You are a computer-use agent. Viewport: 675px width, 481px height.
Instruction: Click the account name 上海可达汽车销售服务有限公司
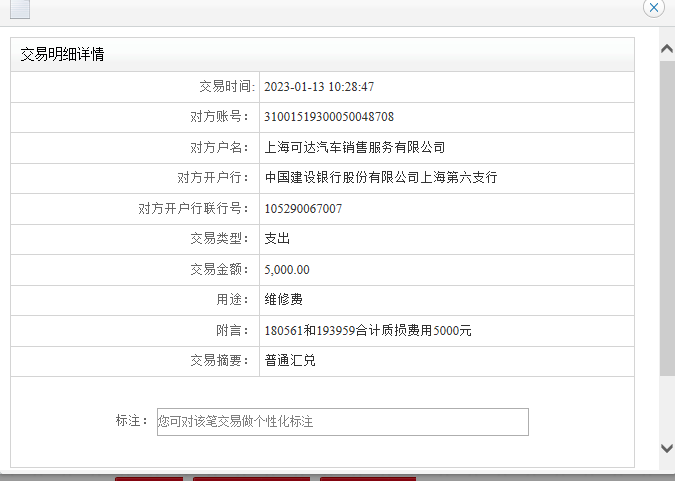point(354,148)
